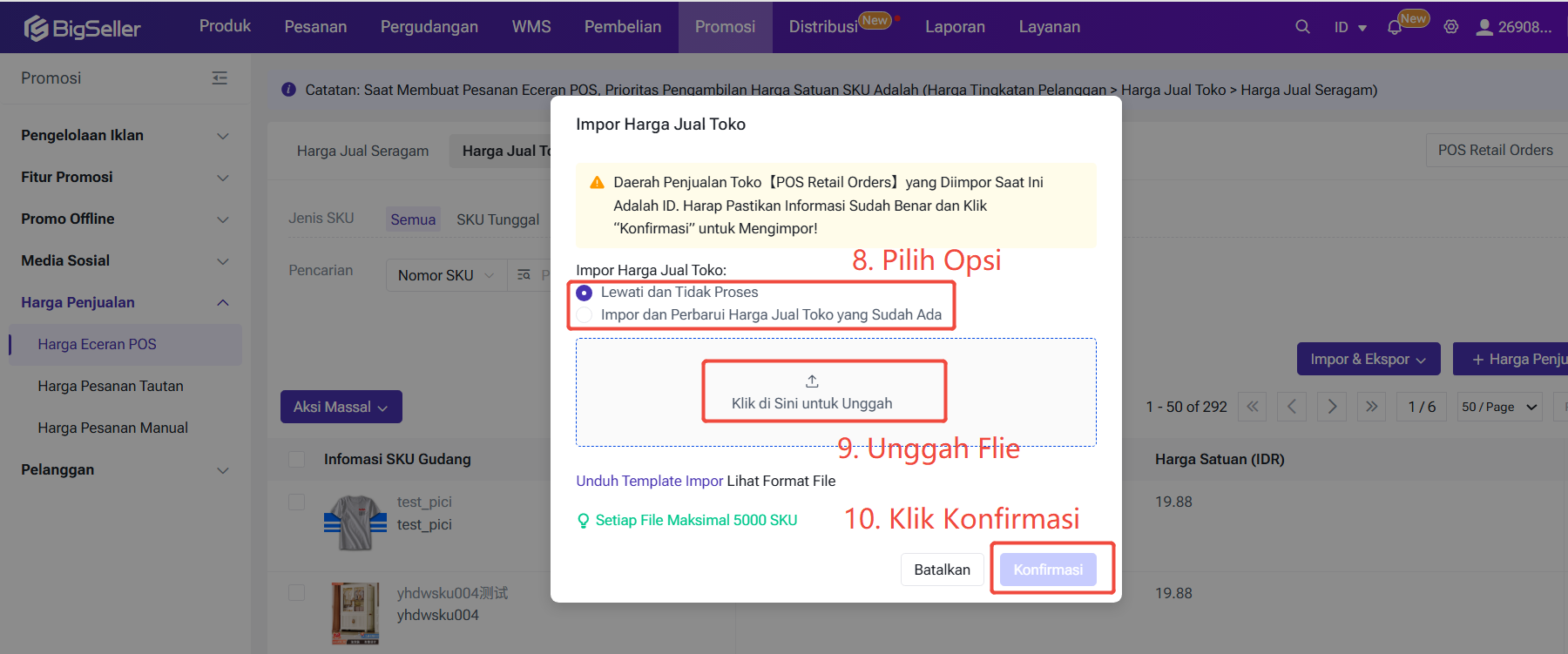This screenshot has height=654, width=1568.
Task: Click the yhdwsku004 product thumbnail
Action: (x=355, y=614)
